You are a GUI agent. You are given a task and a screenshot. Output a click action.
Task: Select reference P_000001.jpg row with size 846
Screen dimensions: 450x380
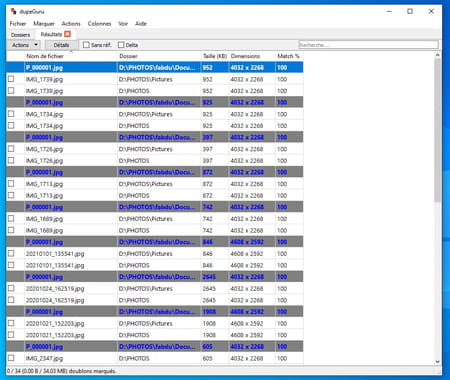[155, 242]
